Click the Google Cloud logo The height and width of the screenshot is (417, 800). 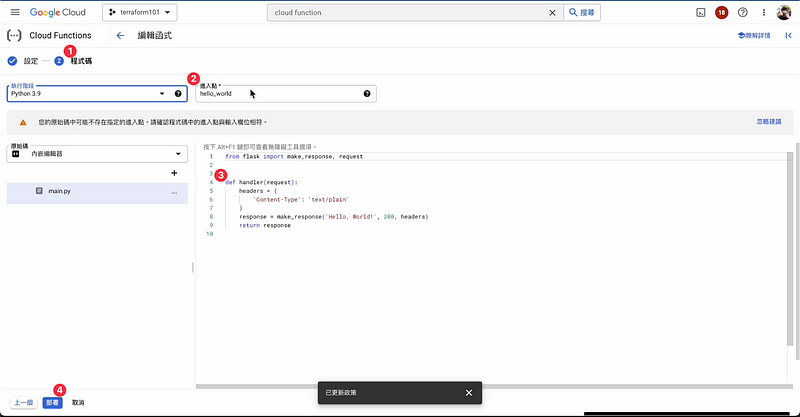pos(58,12)
